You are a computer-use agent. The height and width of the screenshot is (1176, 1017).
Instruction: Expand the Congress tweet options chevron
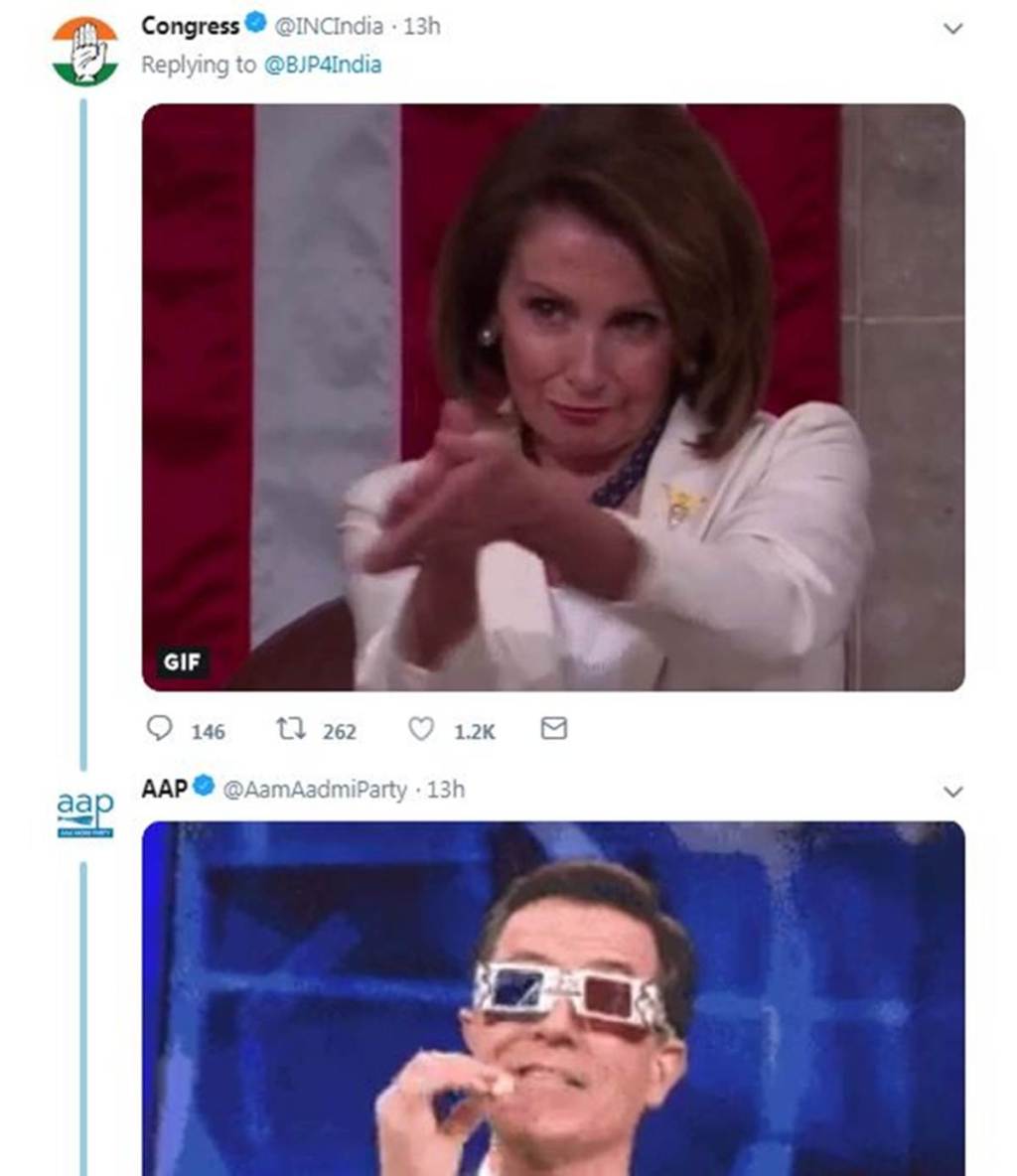952,29
